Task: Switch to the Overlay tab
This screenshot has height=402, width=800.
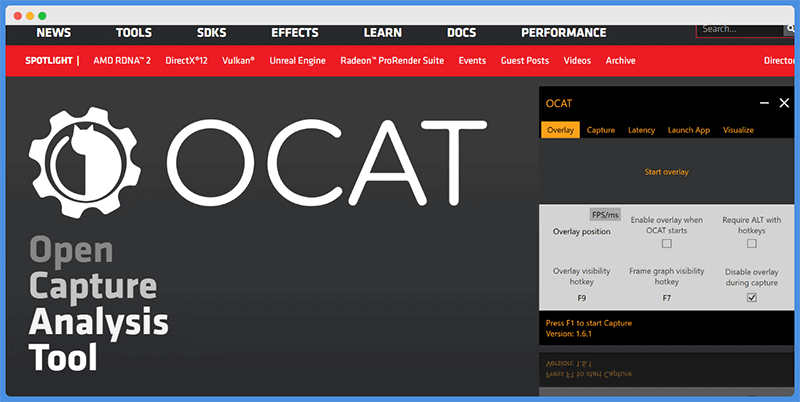Action: point(560,130)
